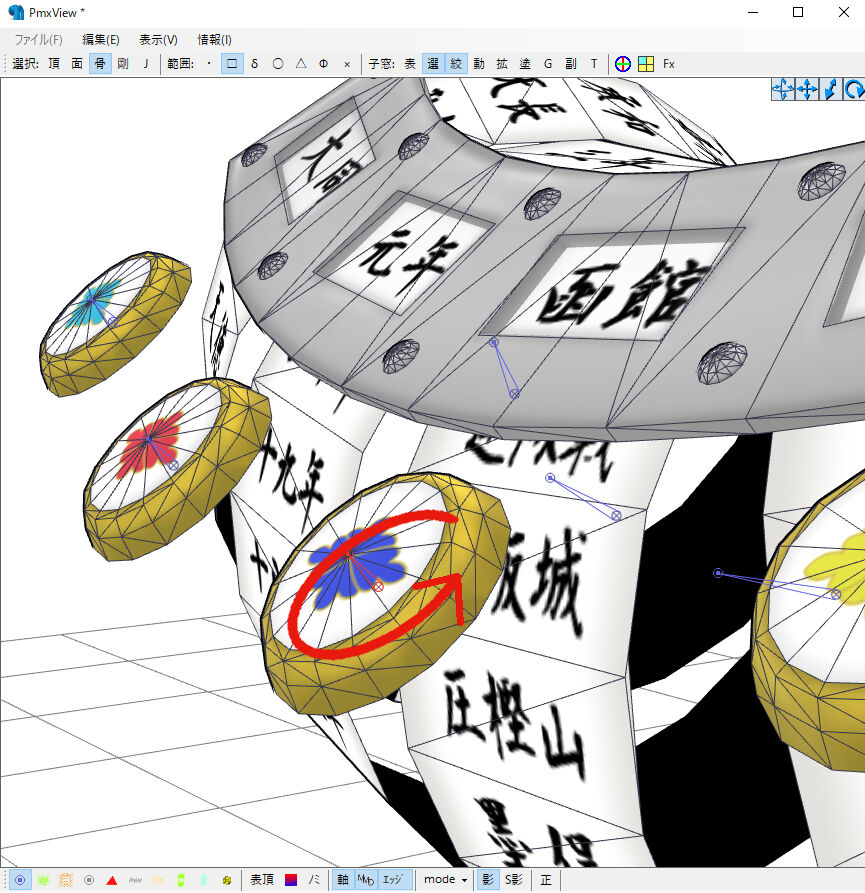
Task: Click the multi-axis move camera icon
Action: 783,89
